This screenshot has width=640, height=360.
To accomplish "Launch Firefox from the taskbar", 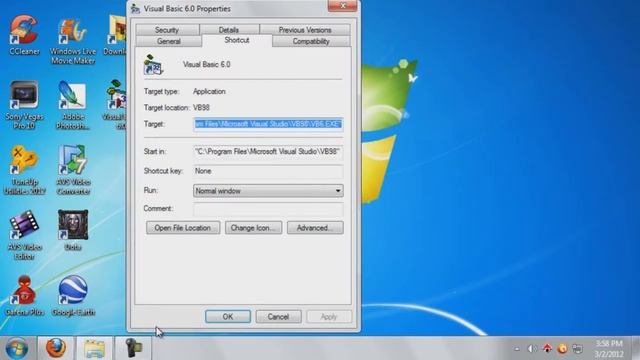I will pyautogui.click(x=56, y=348).
